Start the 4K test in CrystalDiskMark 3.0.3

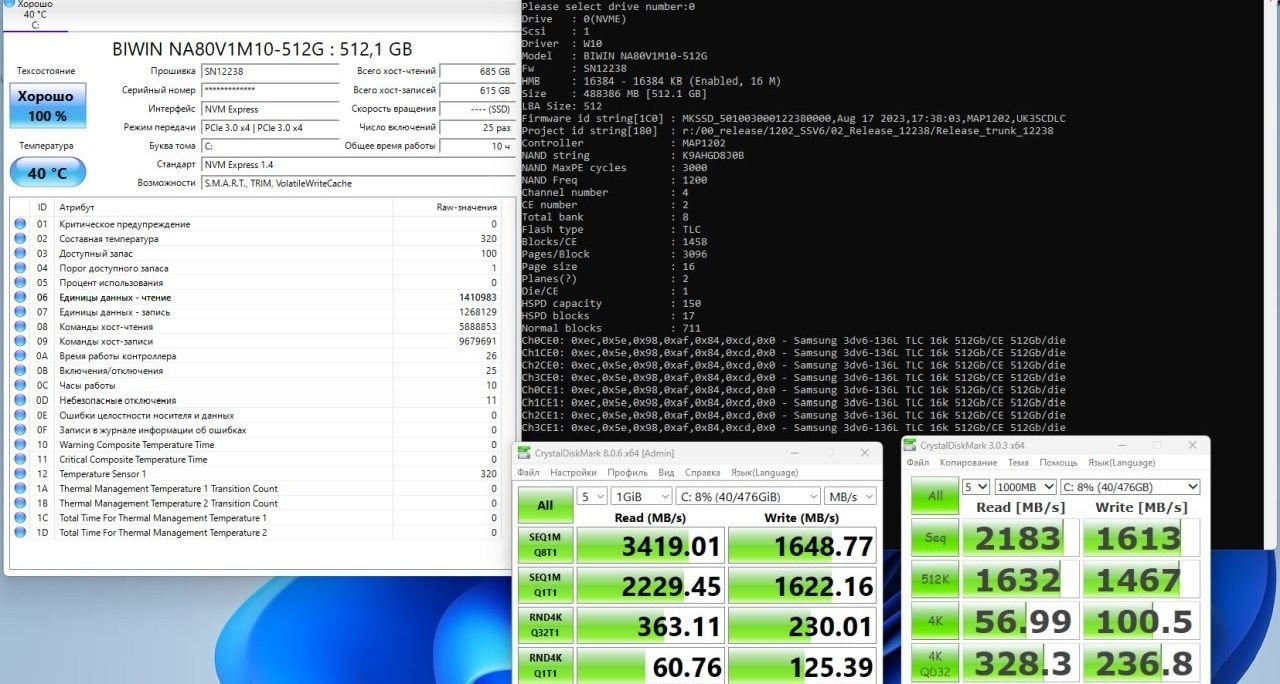coord(934,621)
